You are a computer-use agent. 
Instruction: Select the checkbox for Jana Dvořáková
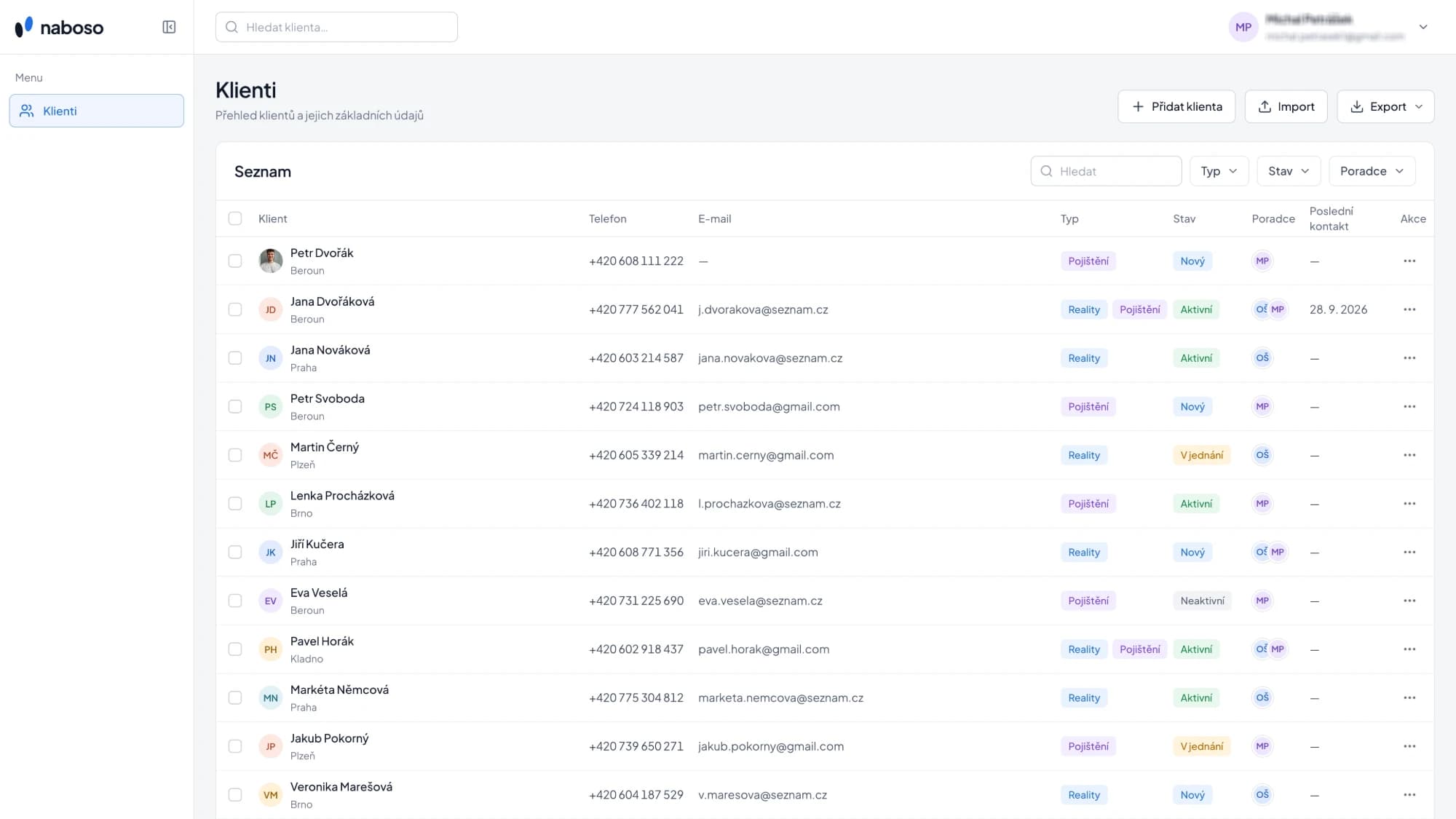click(235, 309)
